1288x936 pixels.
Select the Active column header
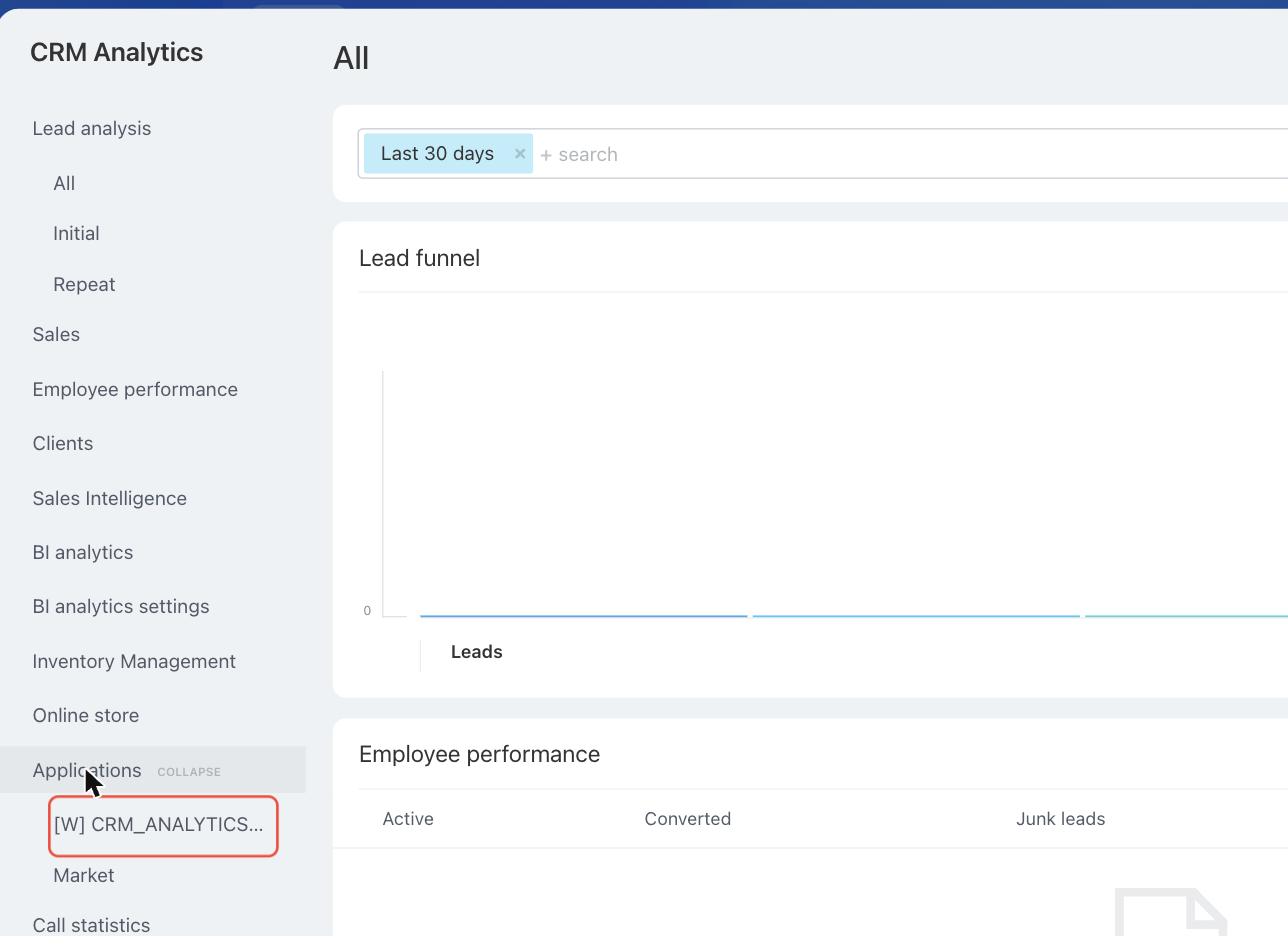(x=408, y=819)
